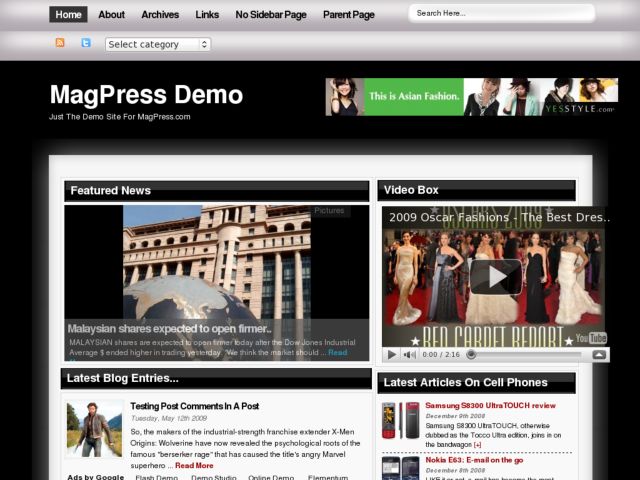Click the Latest Blog Entries heading
This screenshot has height=480, width=640.
(122, 378)
